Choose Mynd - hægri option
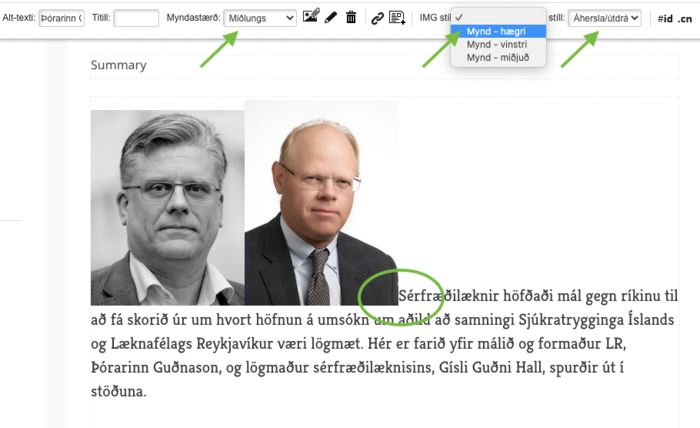Screen dimensions: 700x428 498,31
